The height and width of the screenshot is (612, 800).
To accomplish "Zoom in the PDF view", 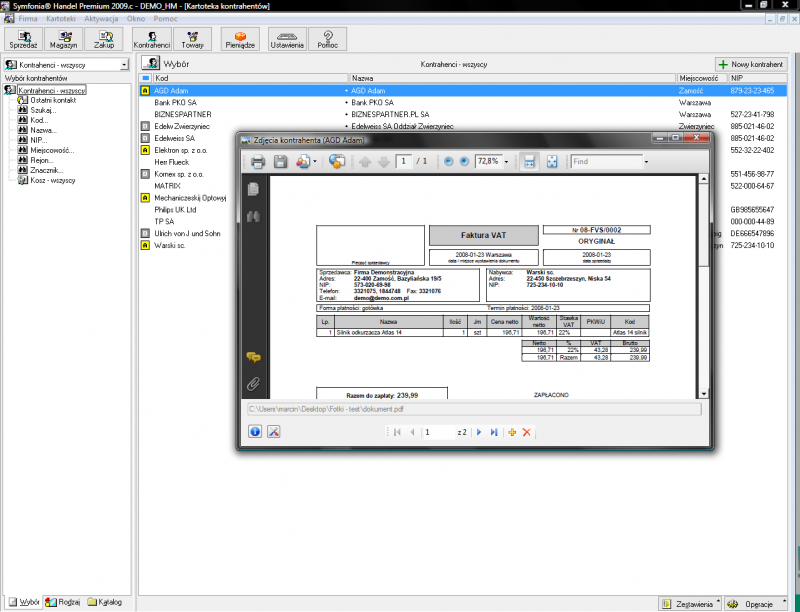I will [464, 162].
